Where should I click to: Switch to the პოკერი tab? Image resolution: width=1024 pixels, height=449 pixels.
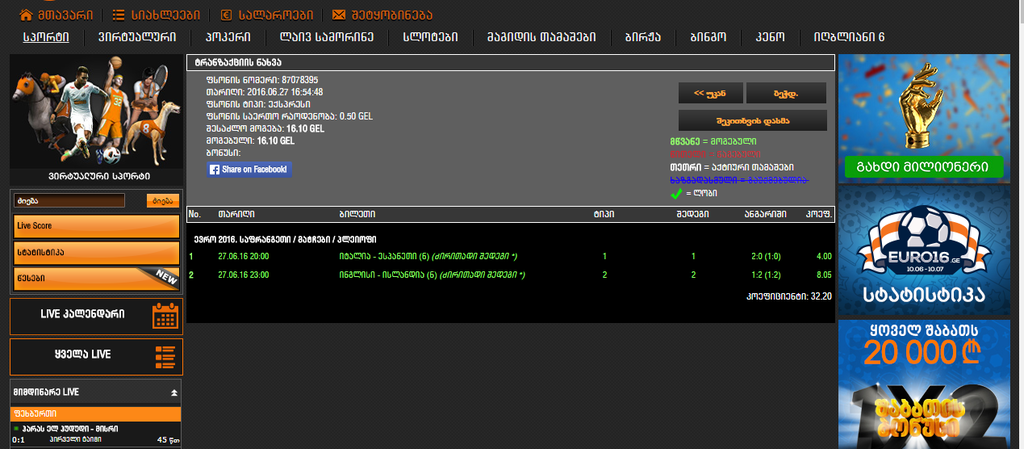pos(227,37)
